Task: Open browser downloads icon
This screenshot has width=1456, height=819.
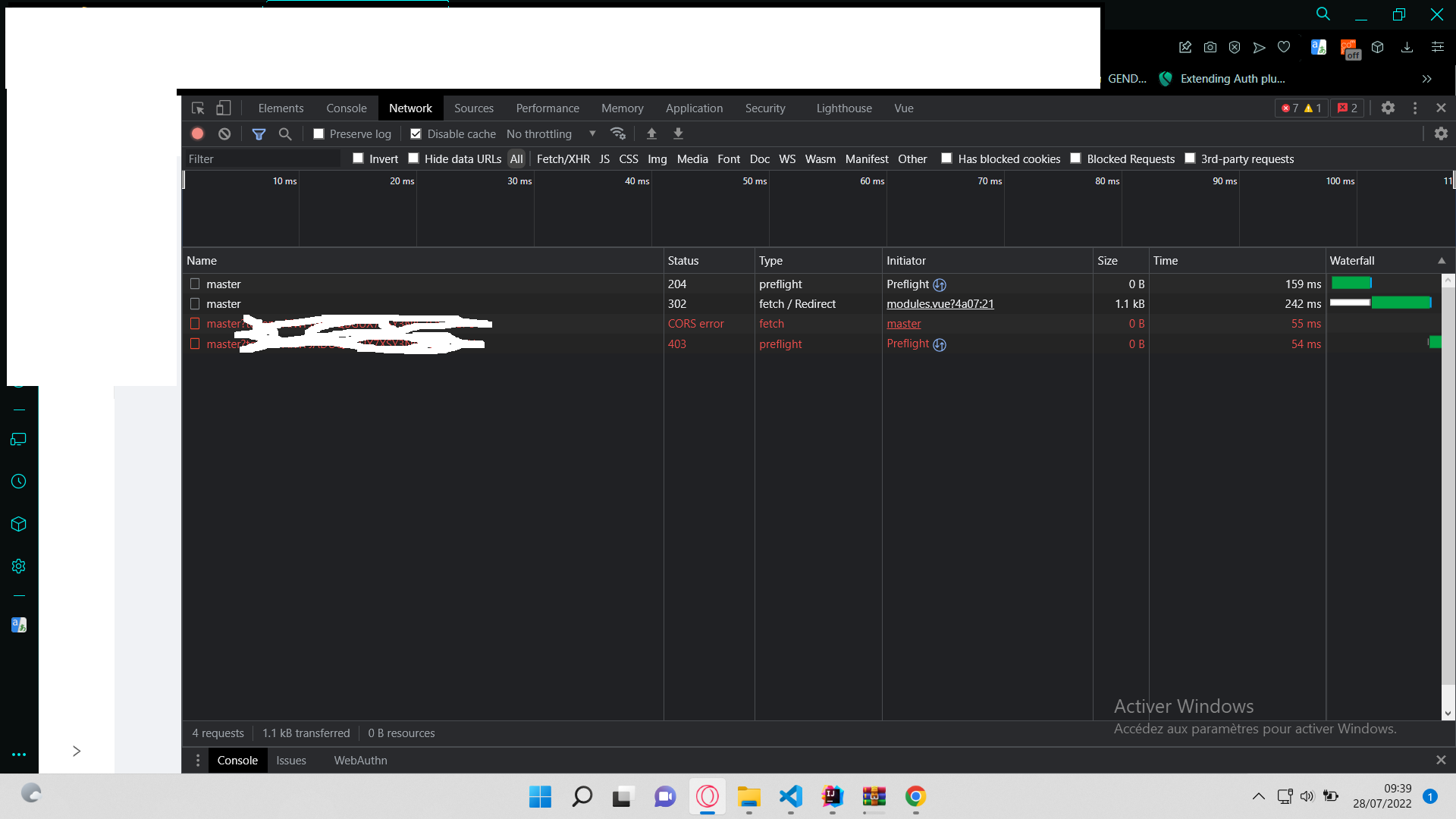Action: 1407,47
